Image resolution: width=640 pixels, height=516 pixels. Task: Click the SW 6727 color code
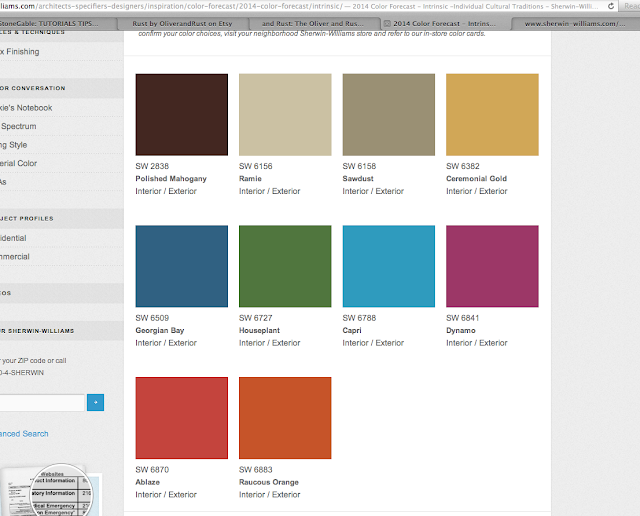point(256,318)
